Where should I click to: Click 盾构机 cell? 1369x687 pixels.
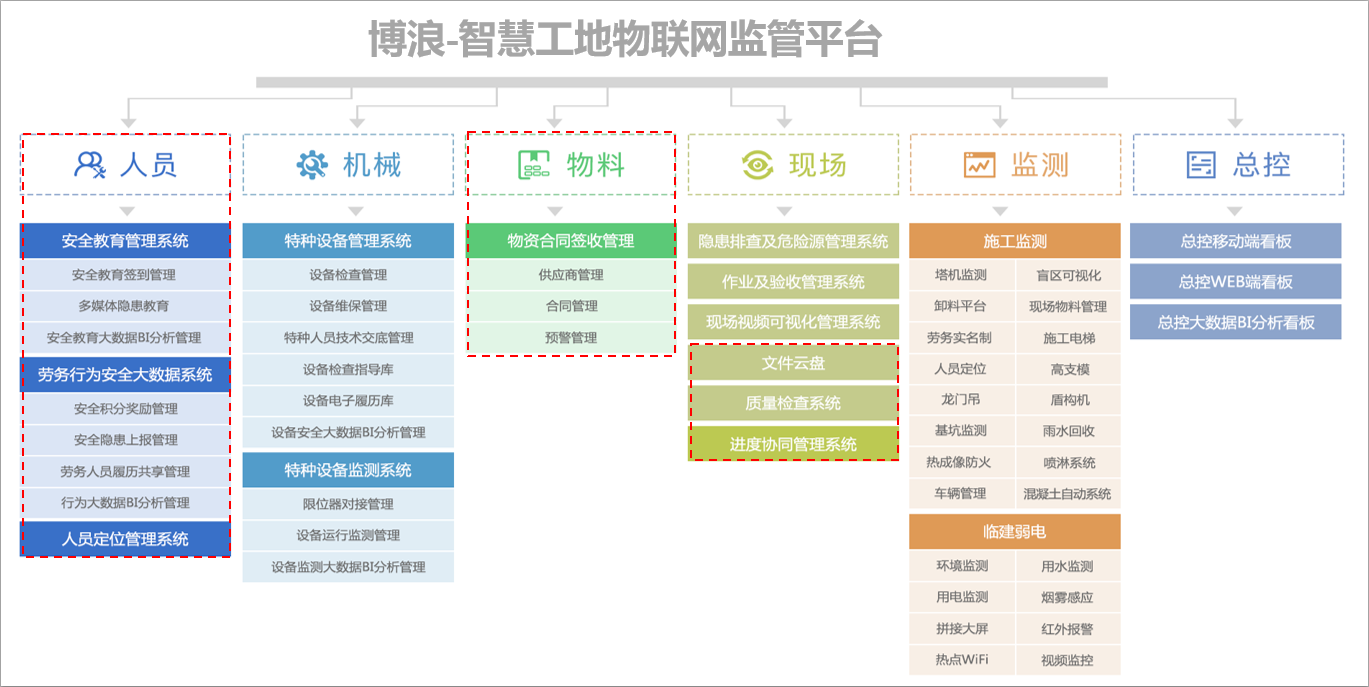(x=1068, y=400)
